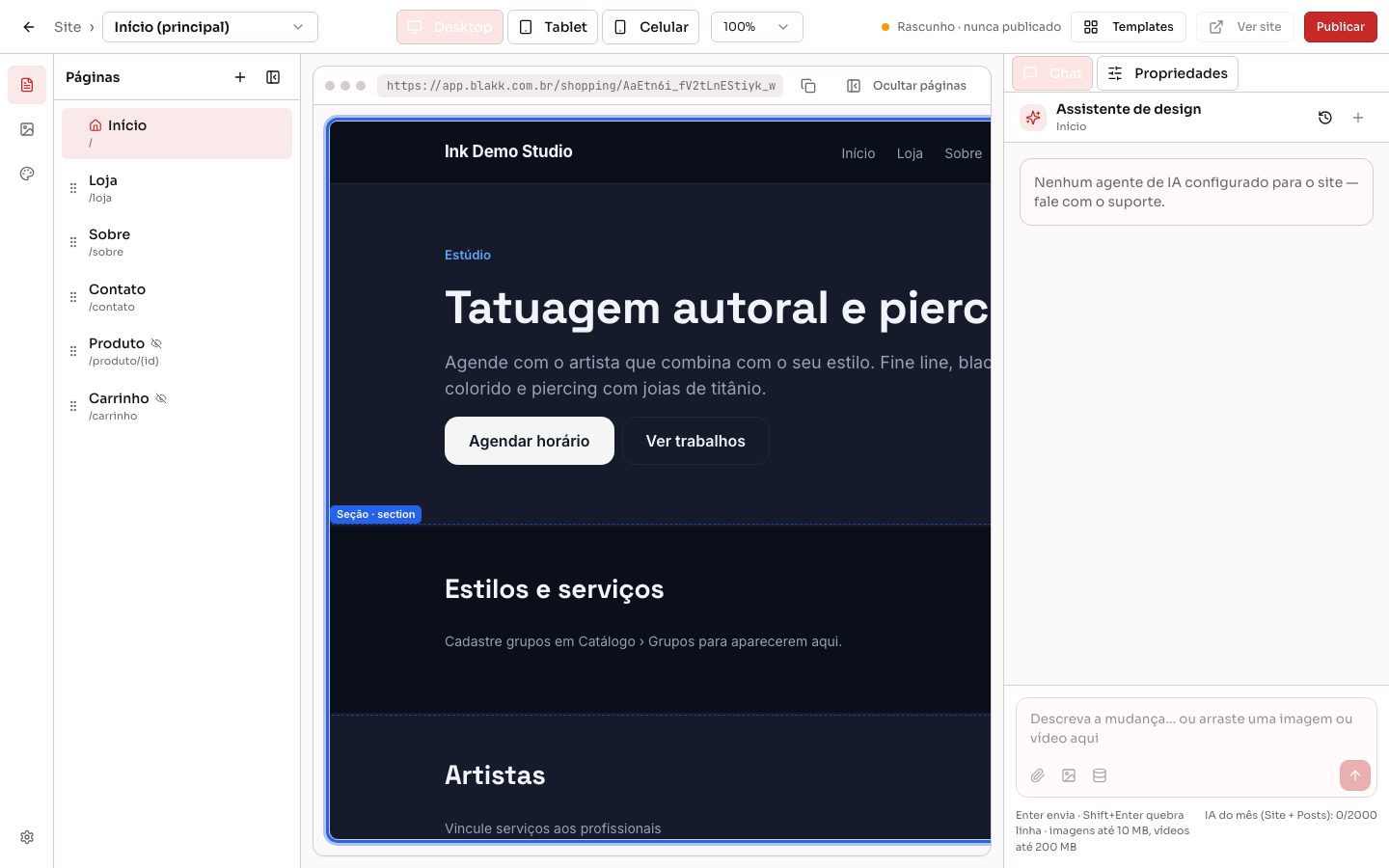Click the Loja nav link in preview
Viewport: 1389px width, 868px height.
910,153
